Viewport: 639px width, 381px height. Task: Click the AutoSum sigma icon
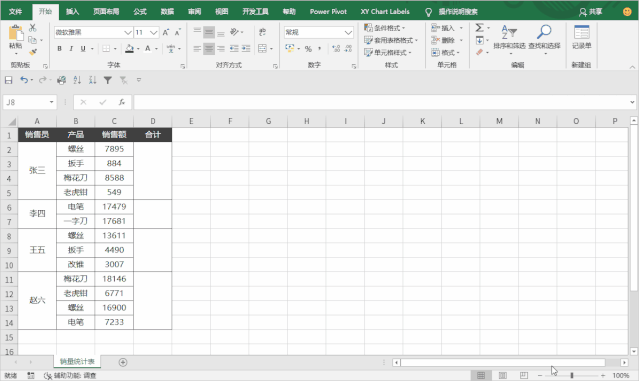click(x=480, y=28)
